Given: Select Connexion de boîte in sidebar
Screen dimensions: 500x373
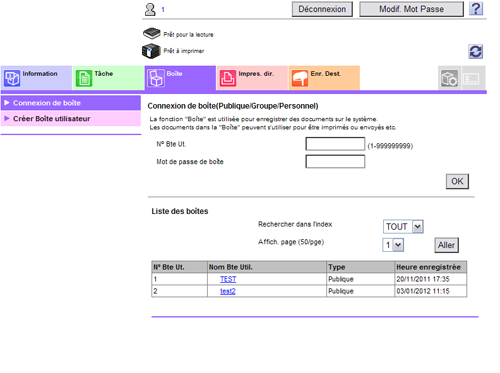Looking at the screenshot, I should pos(71,103).
